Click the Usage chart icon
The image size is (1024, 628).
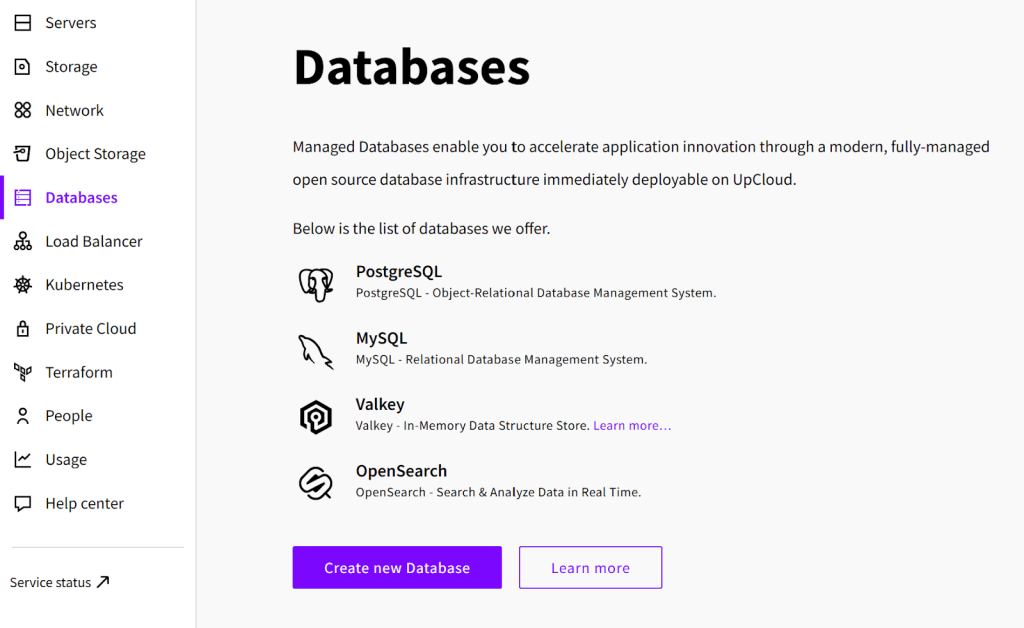[23, 460]
